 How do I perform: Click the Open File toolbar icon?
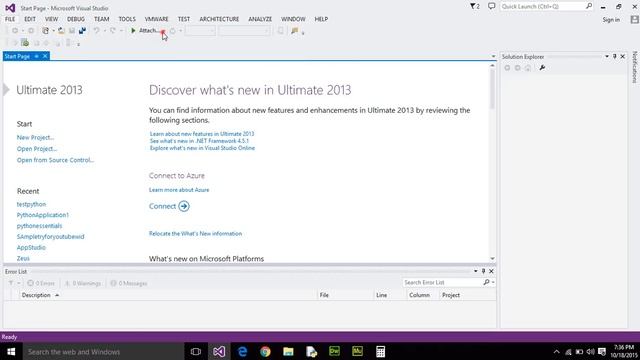[x=61, y=31]
